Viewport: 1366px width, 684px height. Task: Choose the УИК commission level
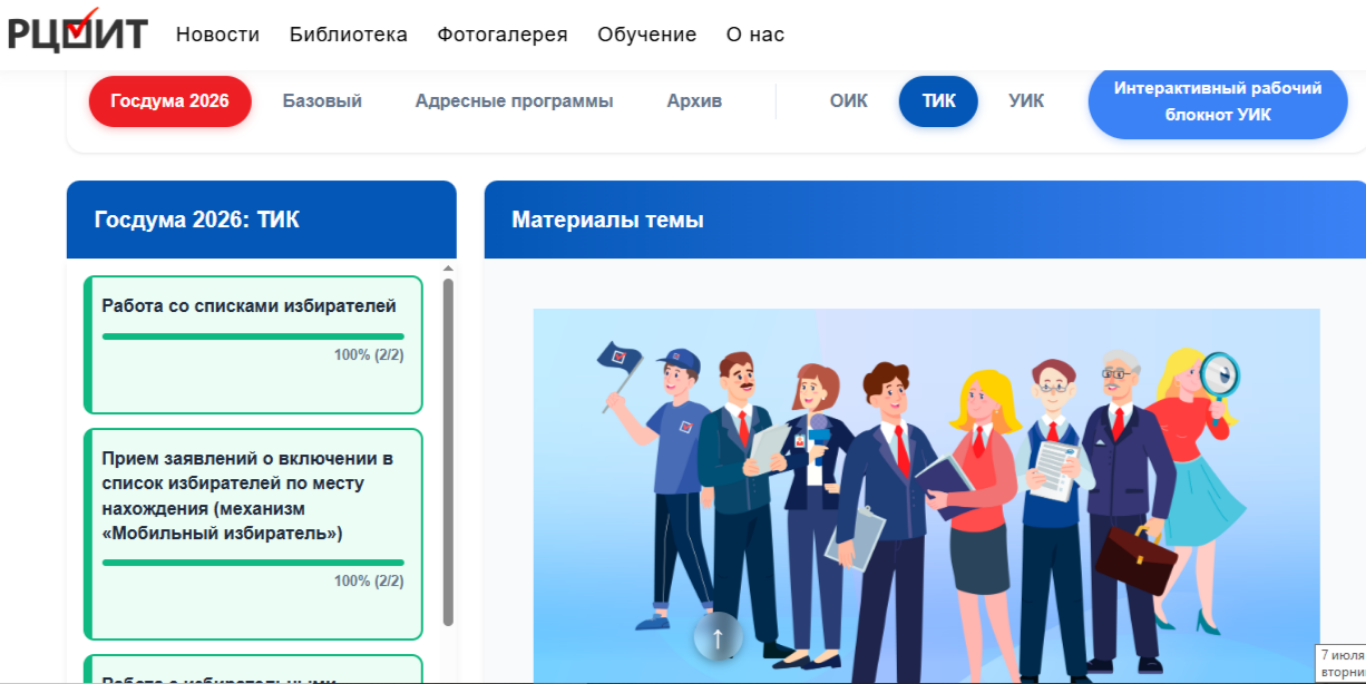(1026, 101)
